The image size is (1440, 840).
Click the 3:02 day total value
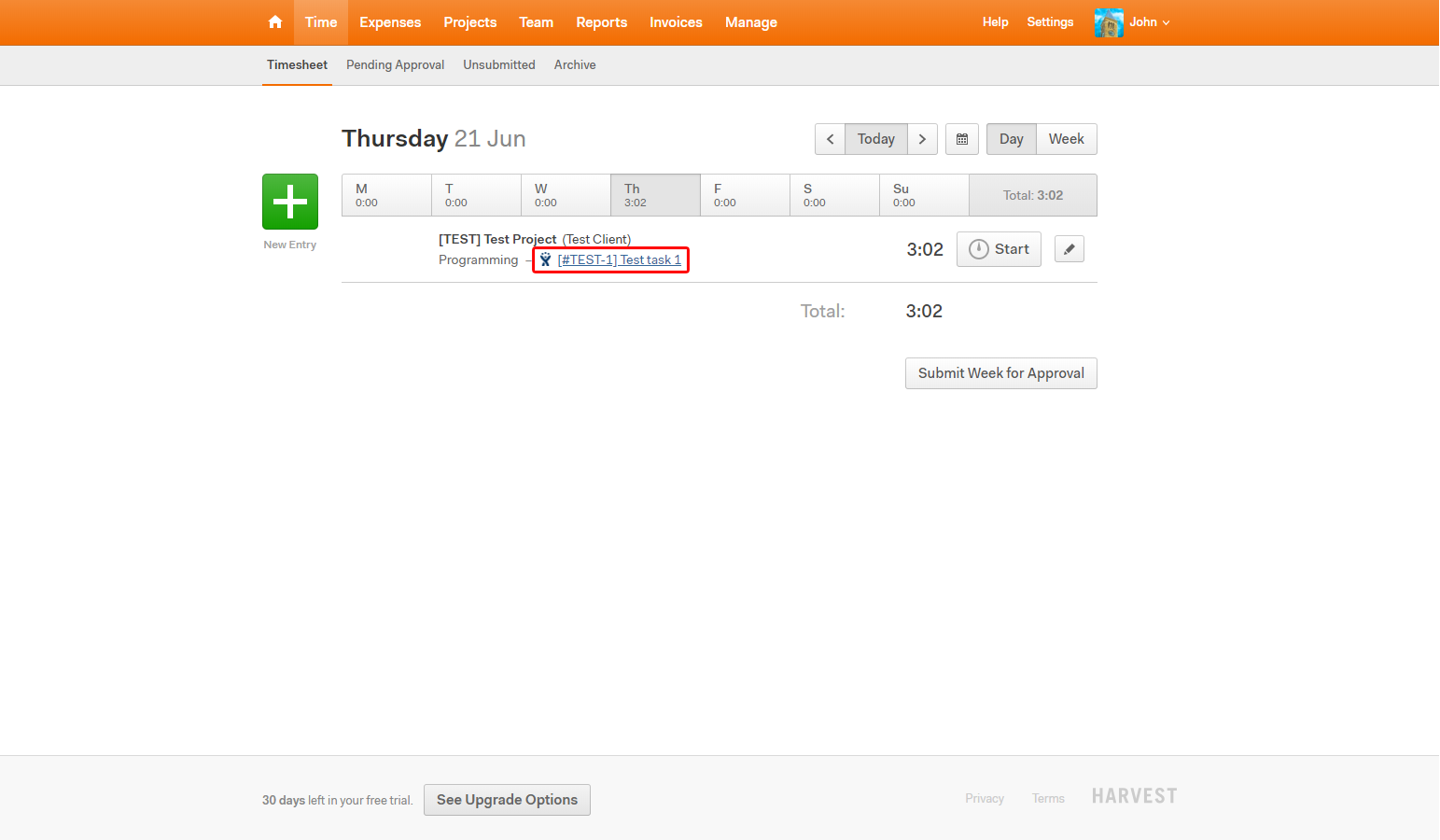pyautogui.click(x=924, y=312)
